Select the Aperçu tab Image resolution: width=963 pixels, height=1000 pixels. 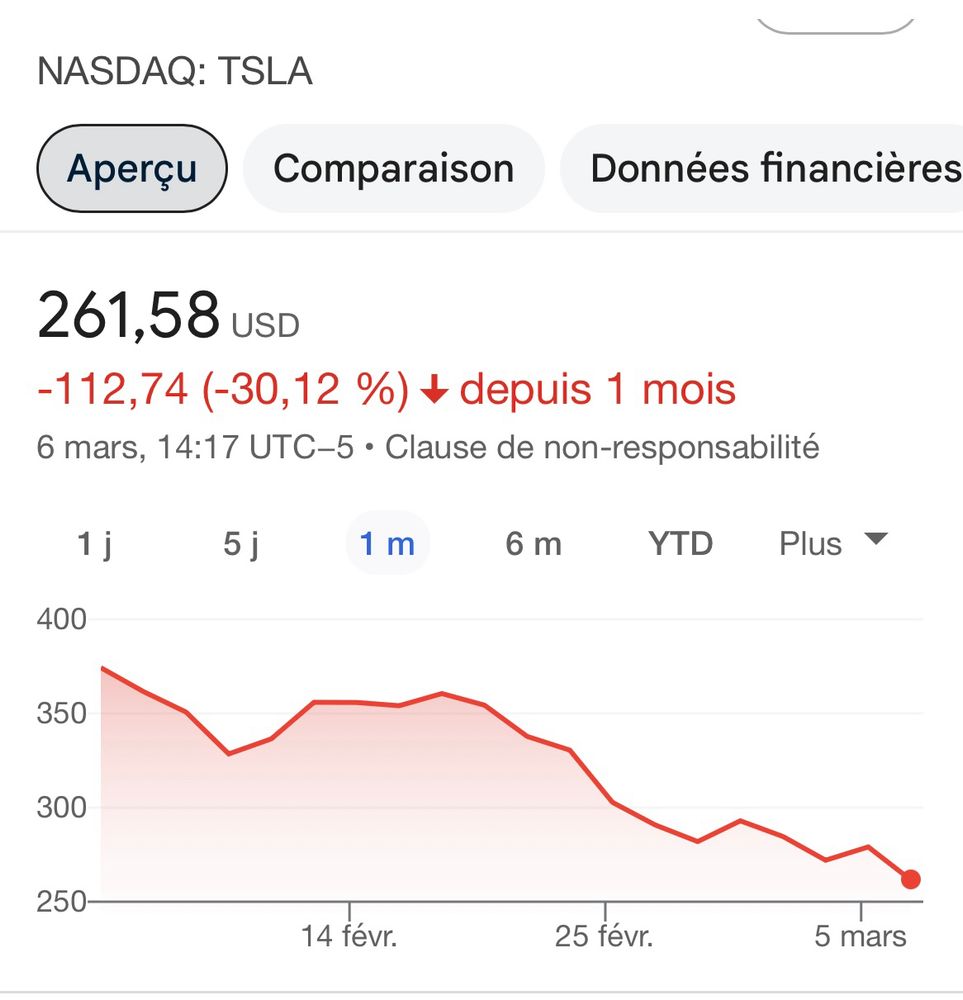[x=132, y=168]
